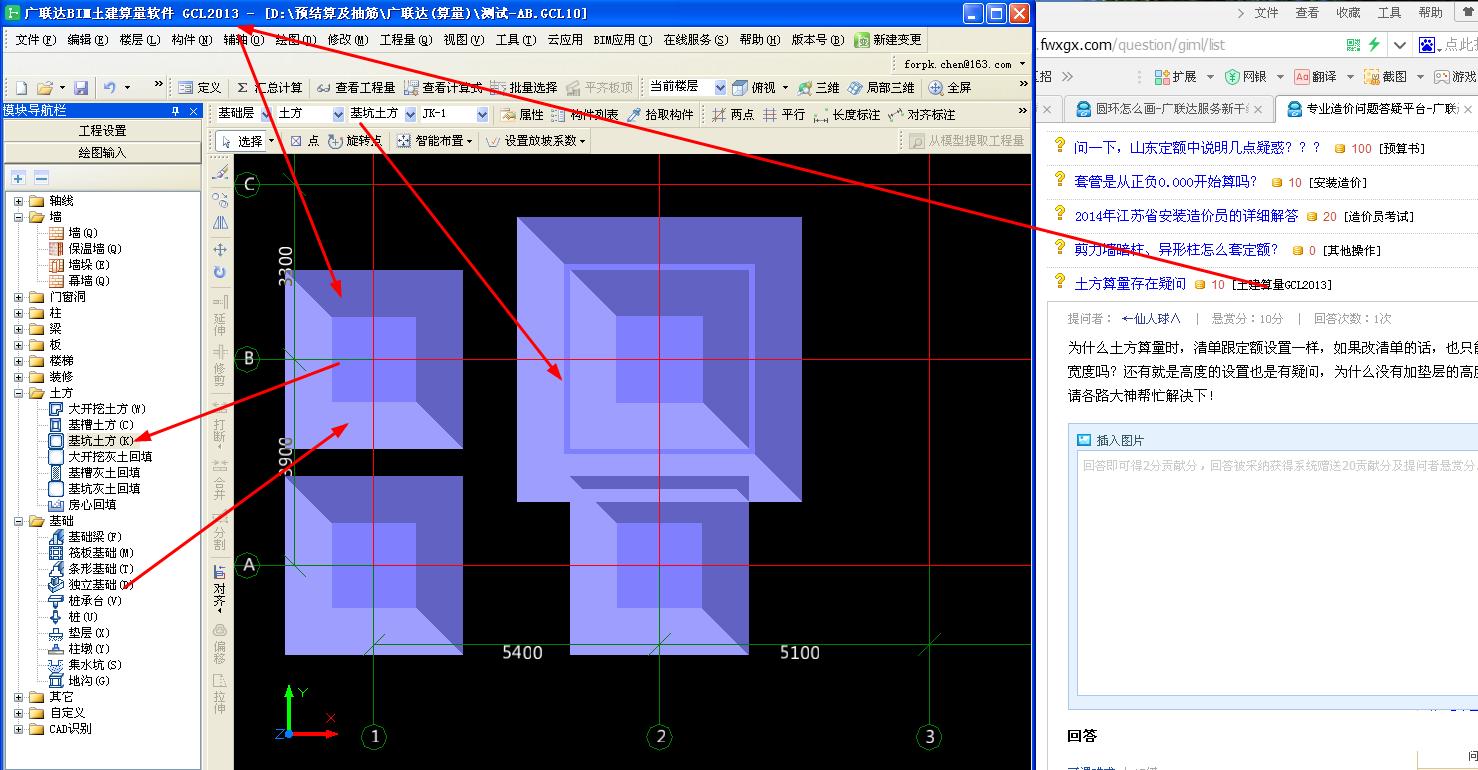The width and height of the screenshot is (1478, 770).
Task: Click the Open folder icon
Action: [43, 88]
